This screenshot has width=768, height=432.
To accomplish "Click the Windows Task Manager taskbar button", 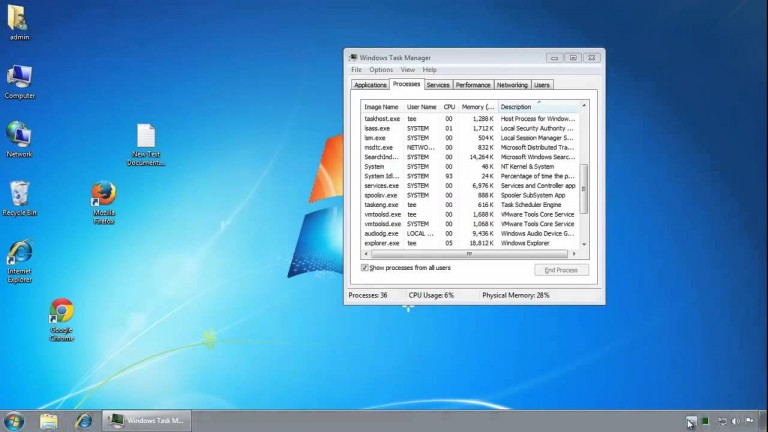I will pos(146,420).
